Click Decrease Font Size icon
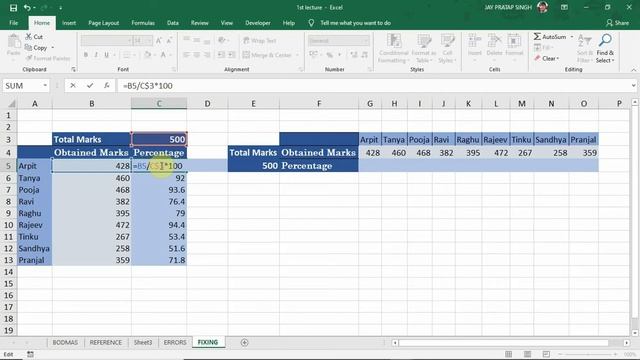This screenshot has width=640, height=360. coord(169,40)
